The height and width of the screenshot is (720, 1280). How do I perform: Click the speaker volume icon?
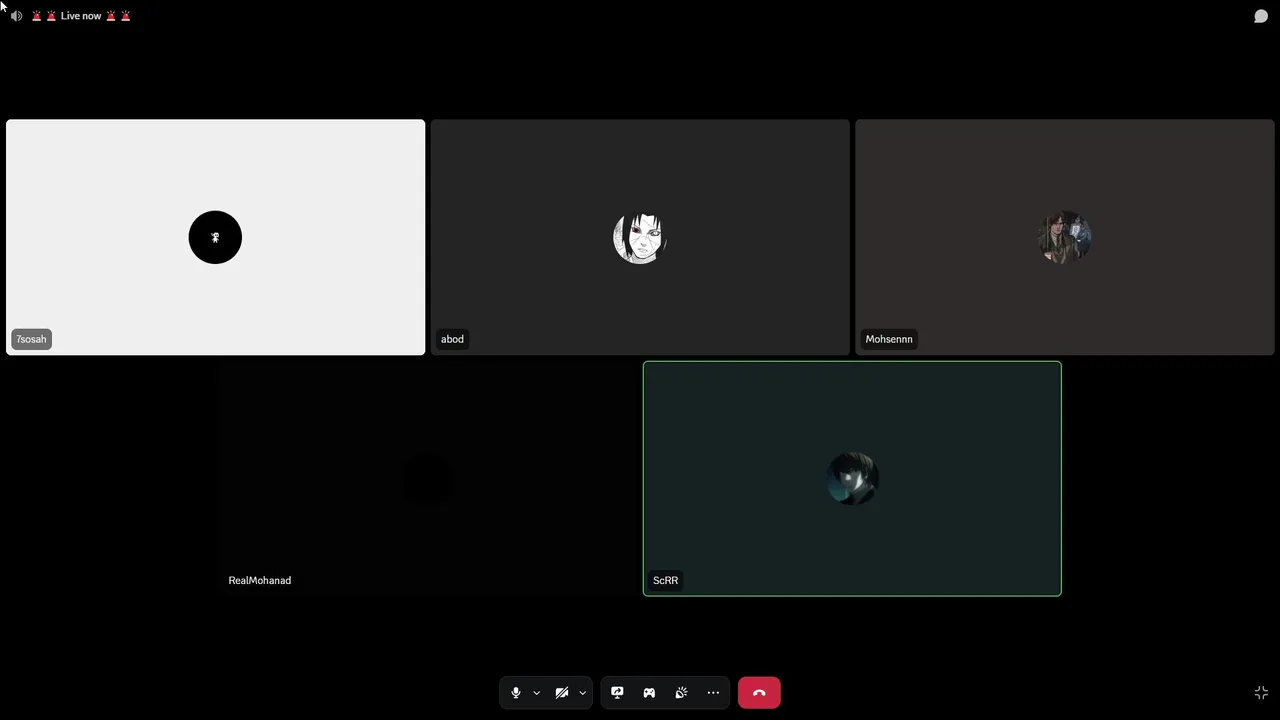point(16,16)
